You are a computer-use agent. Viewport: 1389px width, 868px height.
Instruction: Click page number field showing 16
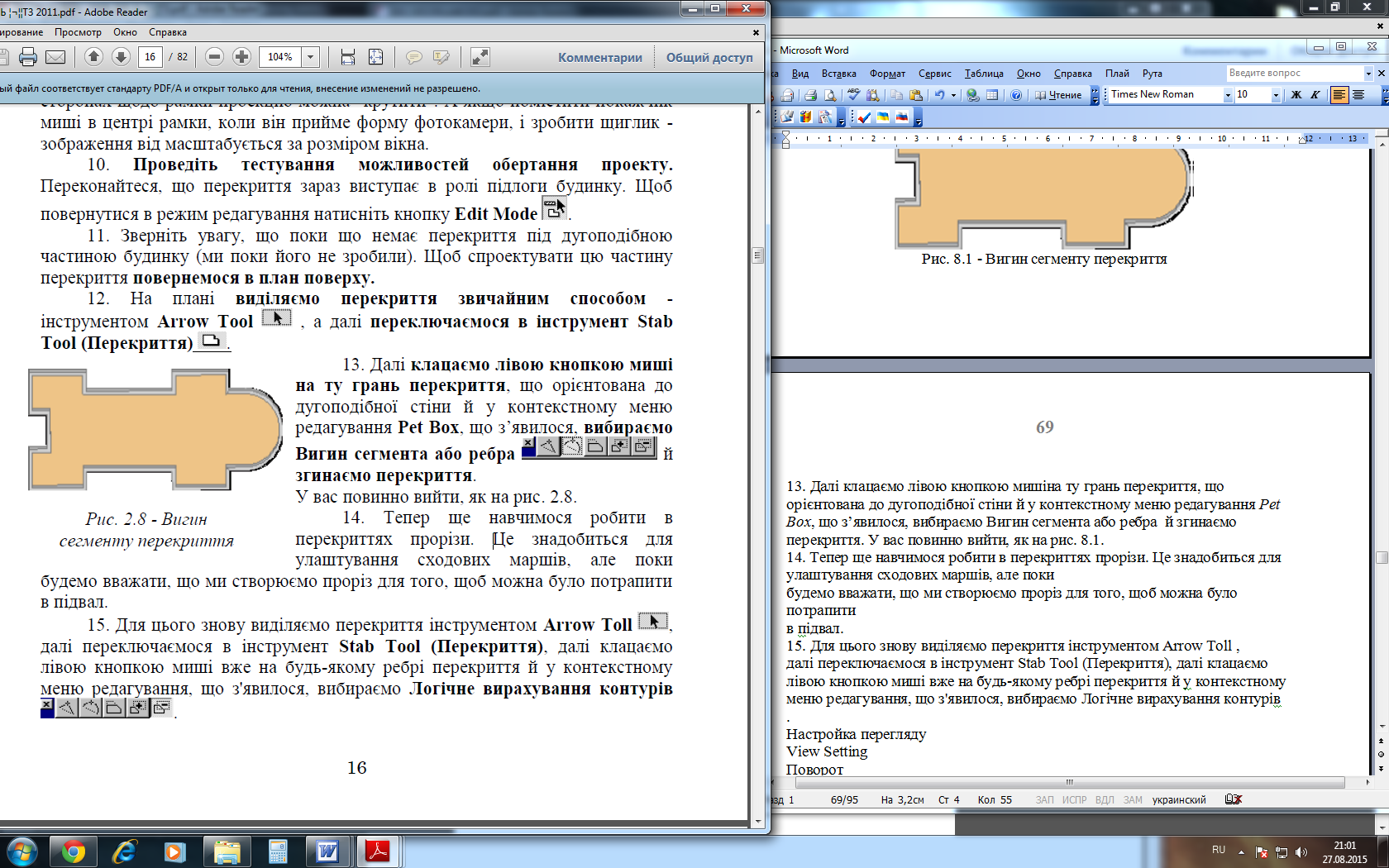pos(150,57)
